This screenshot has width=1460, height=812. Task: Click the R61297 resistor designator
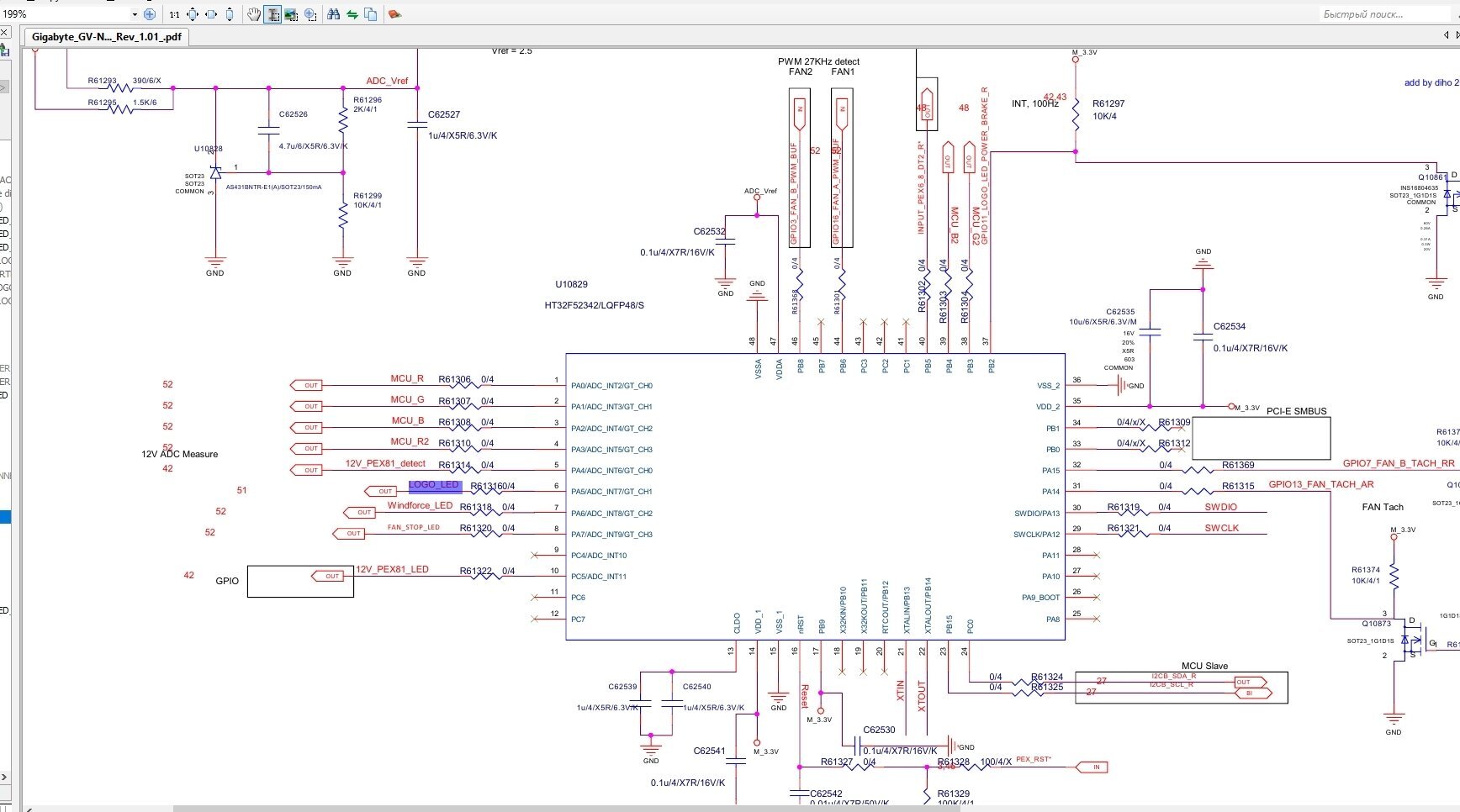coord(1108,103)
